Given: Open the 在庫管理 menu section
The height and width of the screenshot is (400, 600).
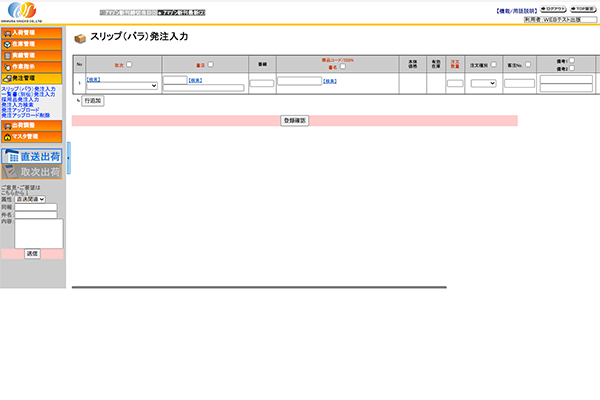Looking at the screenshot, I should tap(33, 44).
